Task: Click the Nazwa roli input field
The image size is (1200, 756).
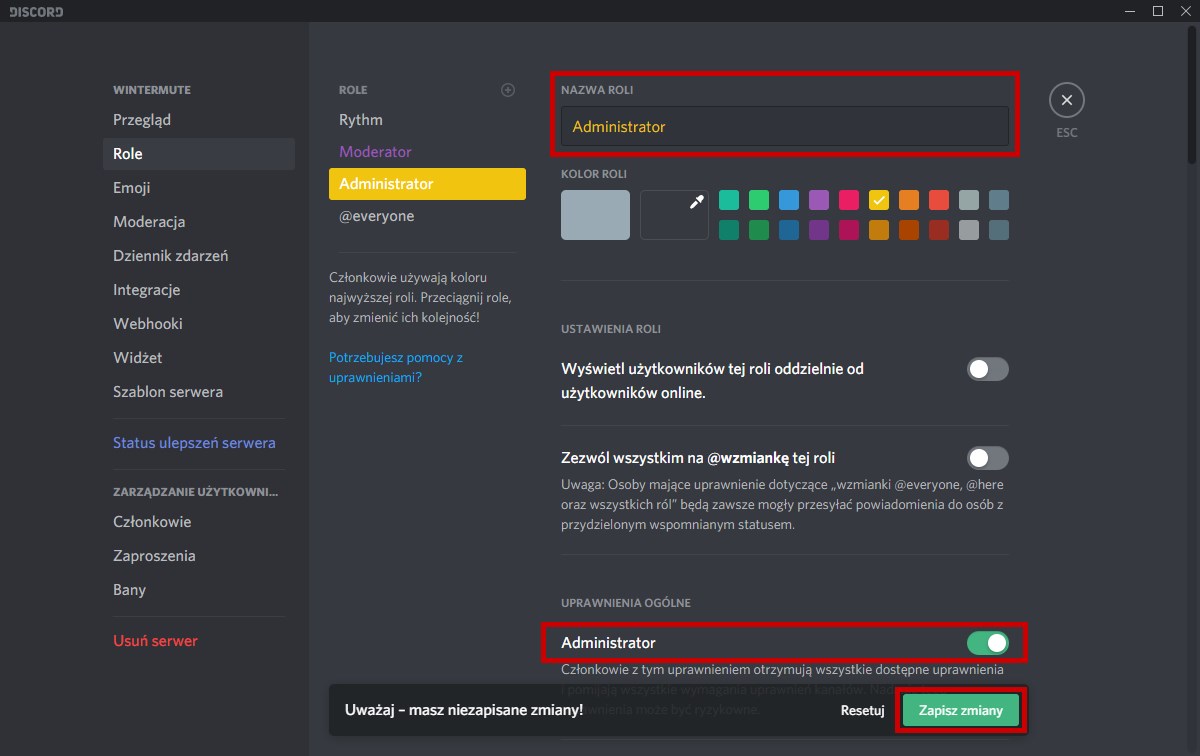Action: 785,127
